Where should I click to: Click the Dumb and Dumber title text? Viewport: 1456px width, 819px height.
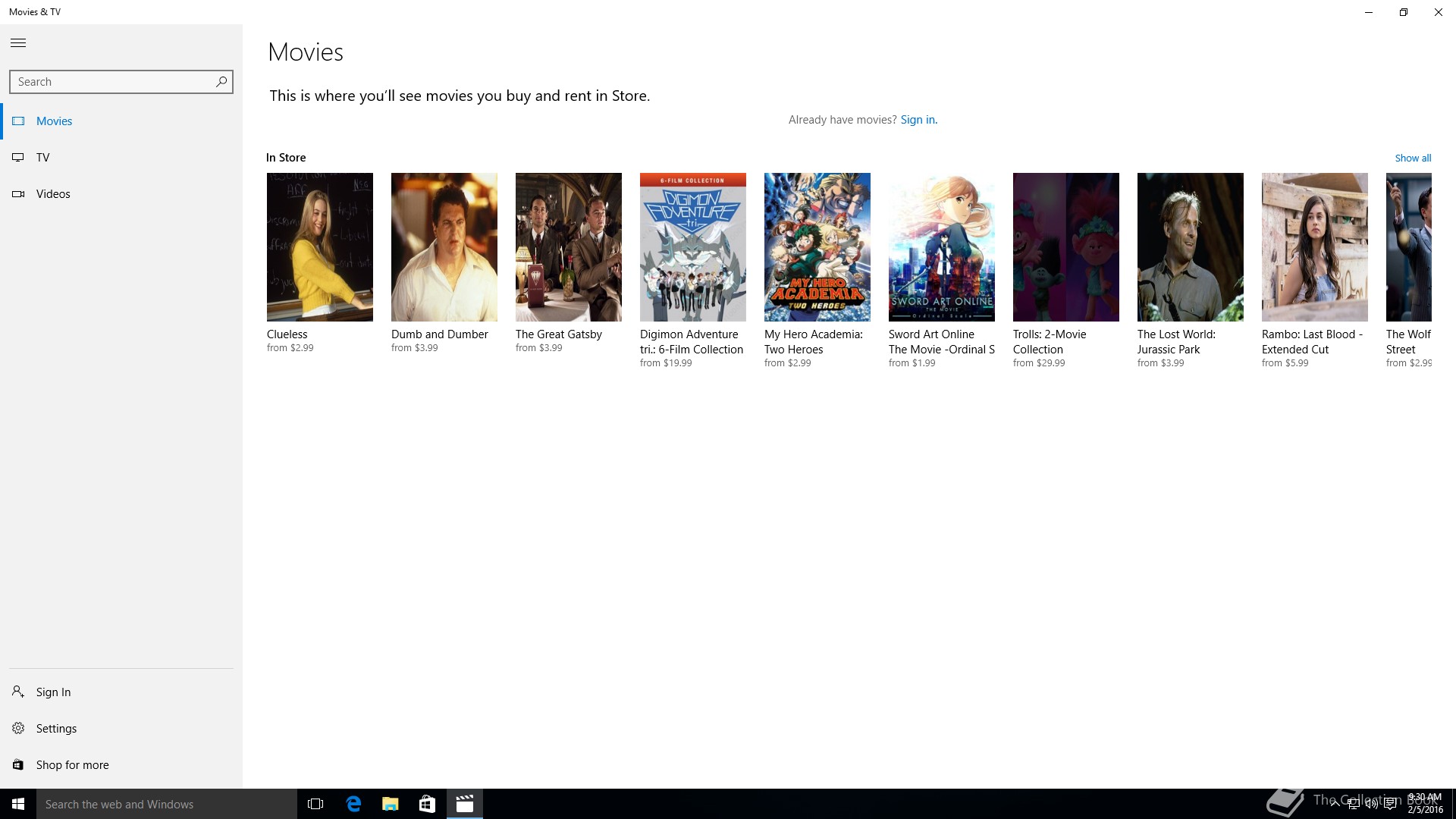click(440, 334)
